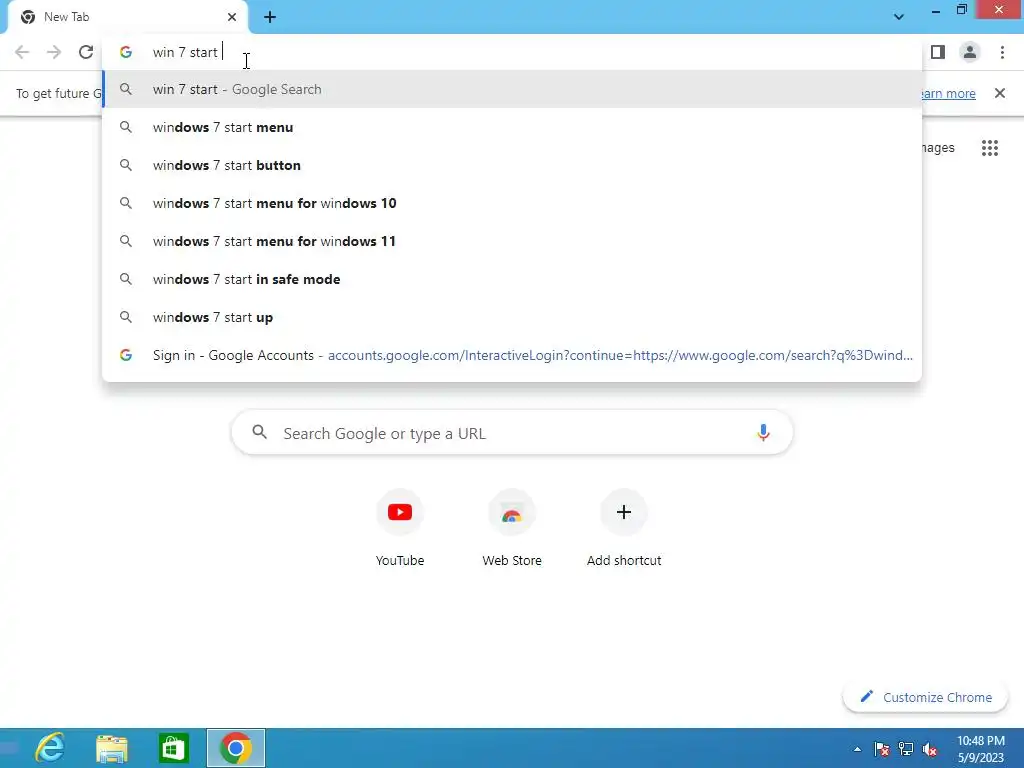Click the network tray icon
1024x768 pixels.
(x=906, y=749)
